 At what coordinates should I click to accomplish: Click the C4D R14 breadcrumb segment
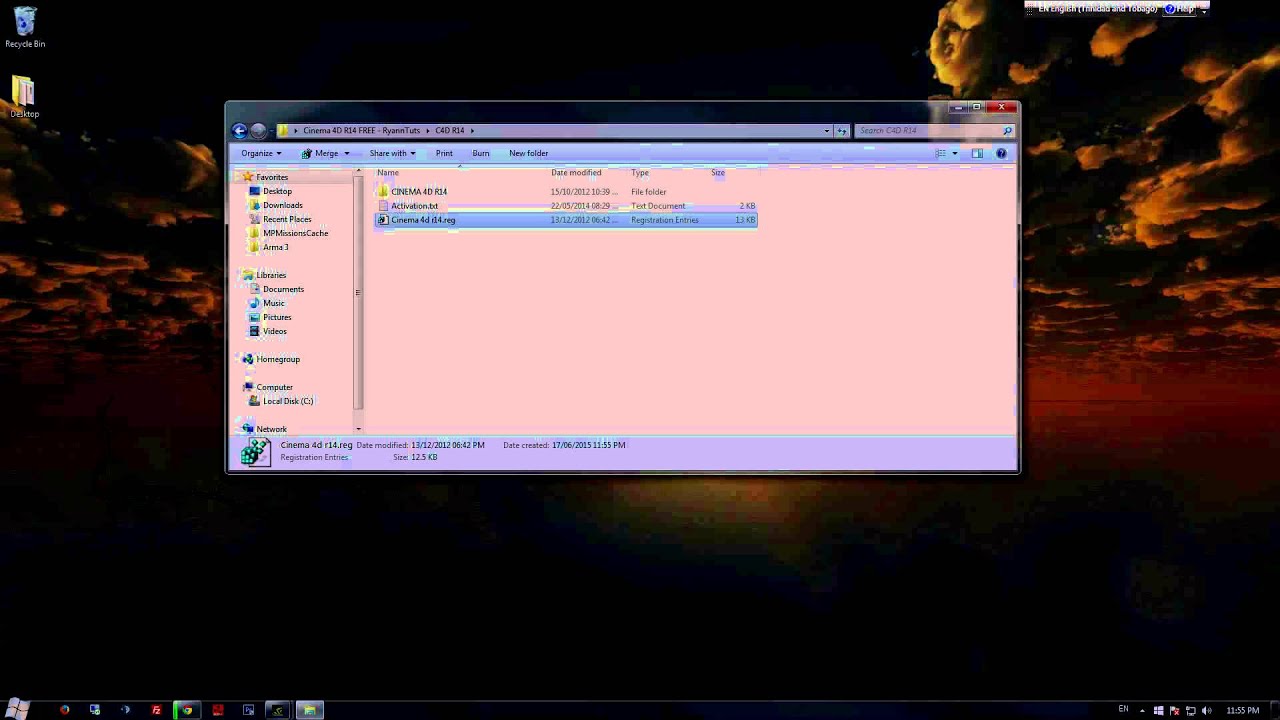(x=449, y=130)
